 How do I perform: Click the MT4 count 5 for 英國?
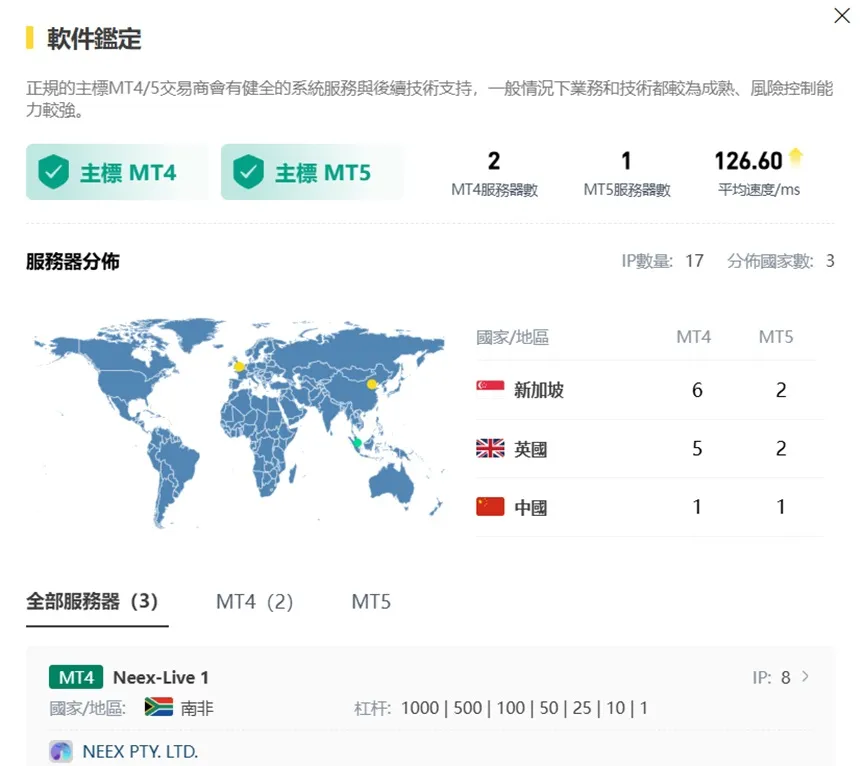697,448
